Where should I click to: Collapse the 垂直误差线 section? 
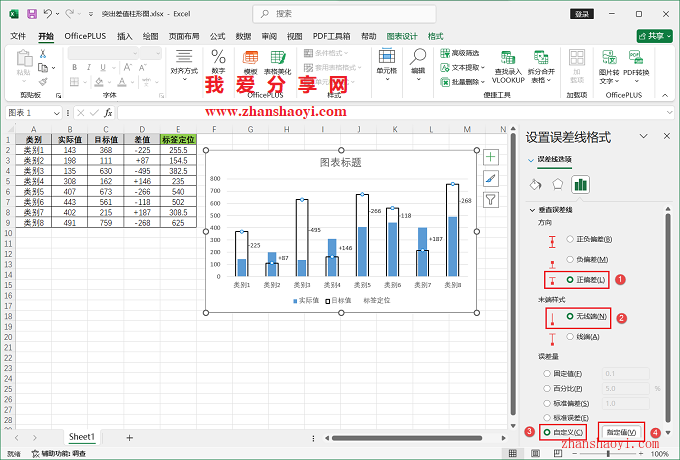click(x=532, y=210)
